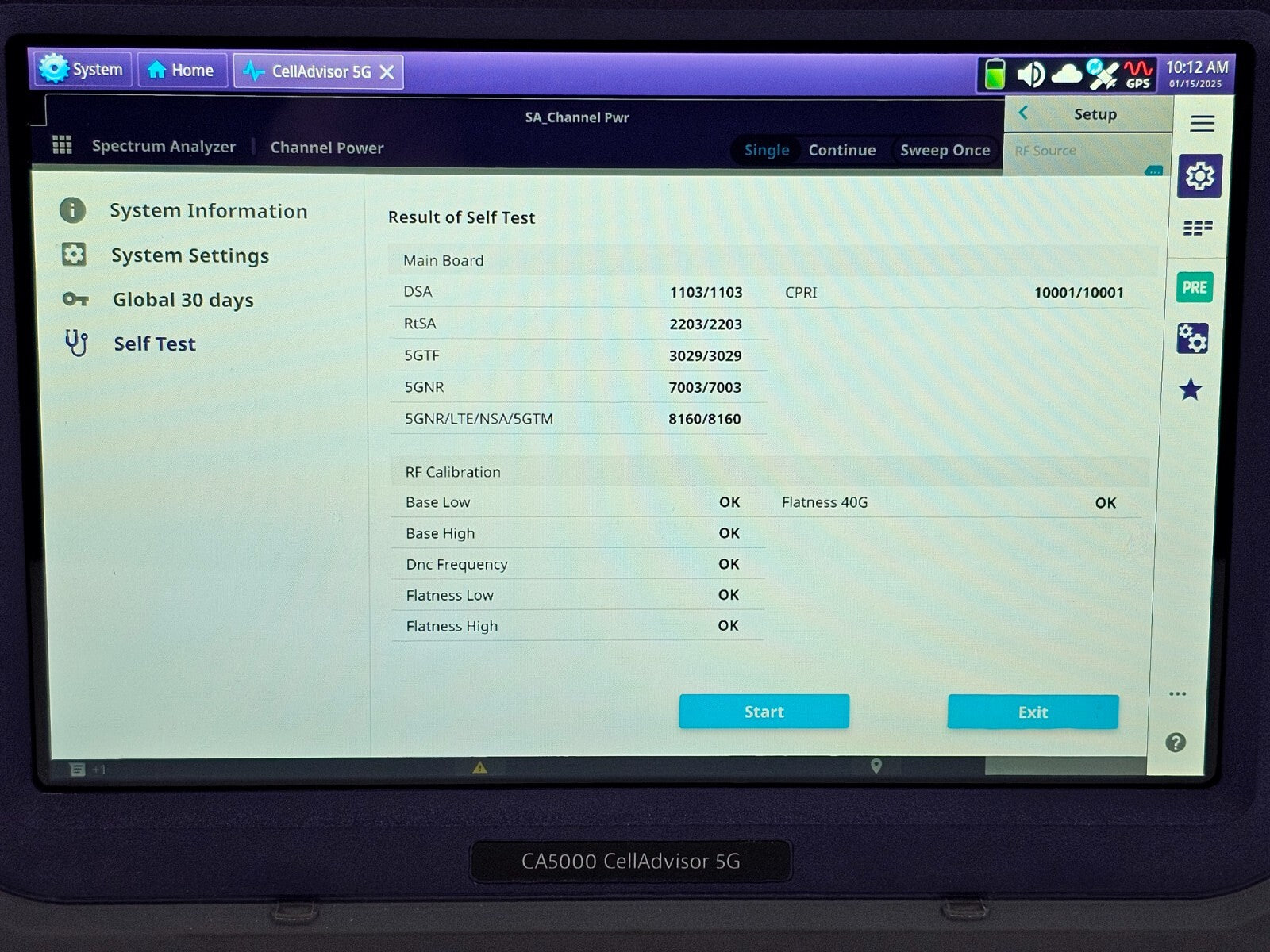1270x952 pixels.
Task: Open Global 30 days license section
Action: coord(183,300)
